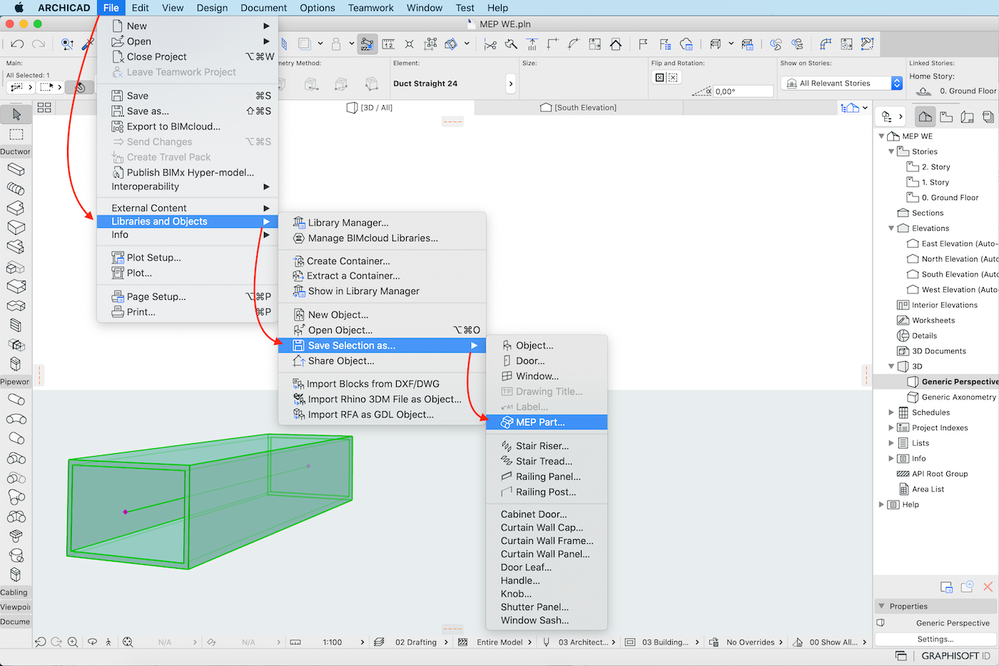Open the Help menu in menu bar
Screen dimensions: 999x666
click(x=498, y=8)
